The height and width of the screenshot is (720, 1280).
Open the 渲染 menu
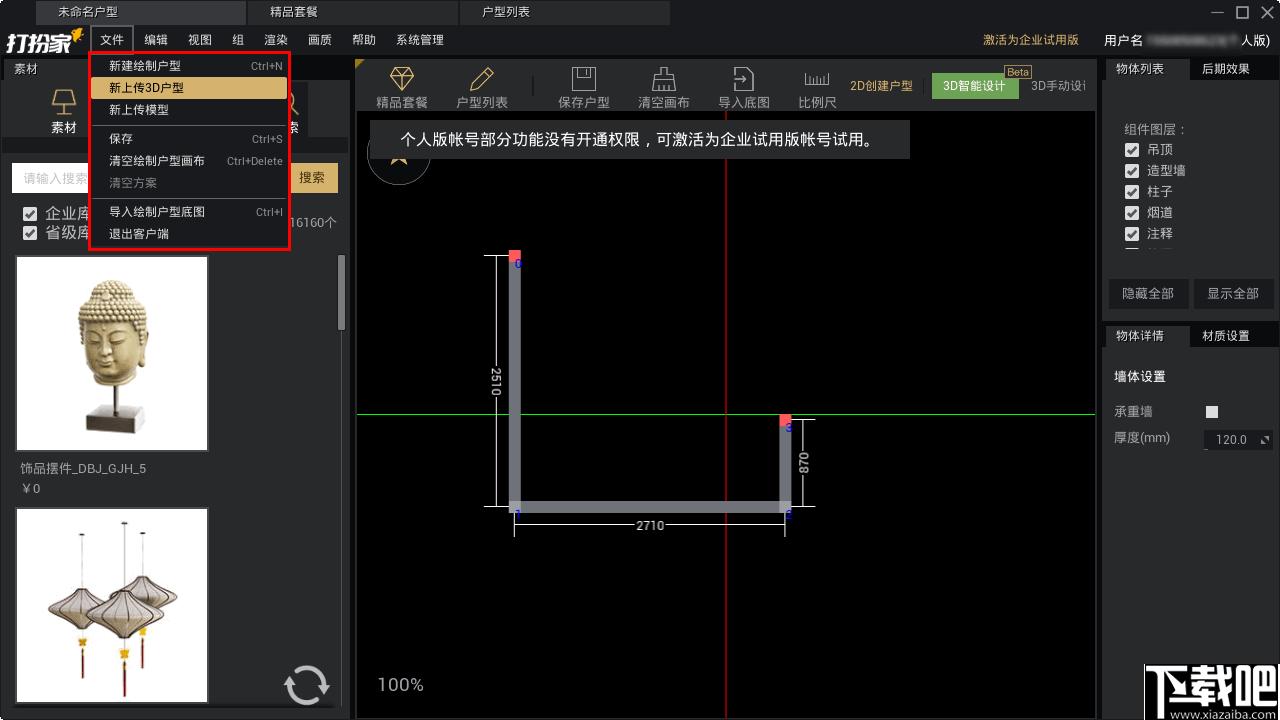[x=276, y=40]
